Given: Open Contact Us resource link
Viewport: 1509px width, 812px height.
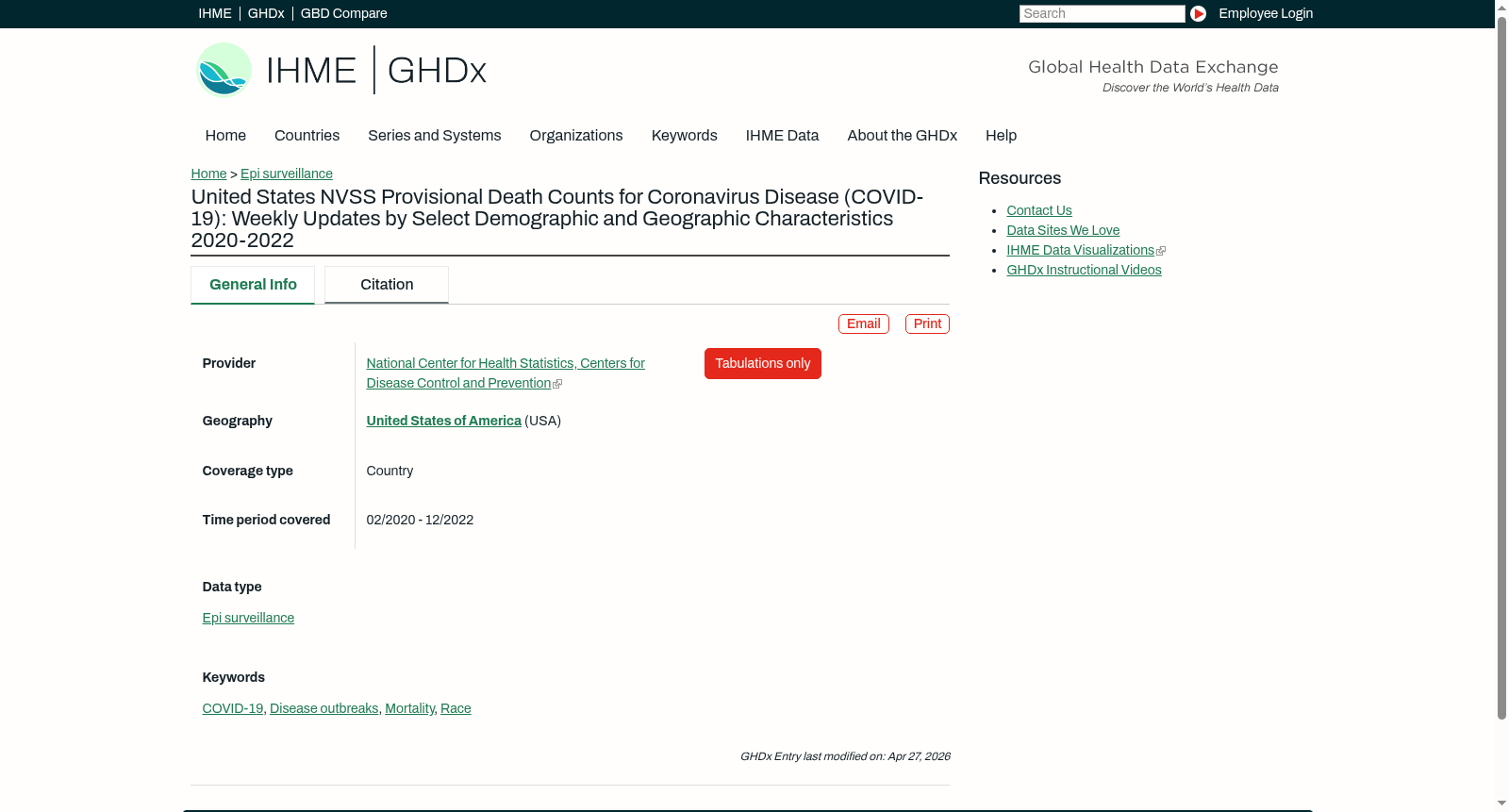Looking at the screenshot, I should click(x=1039, y=210).
